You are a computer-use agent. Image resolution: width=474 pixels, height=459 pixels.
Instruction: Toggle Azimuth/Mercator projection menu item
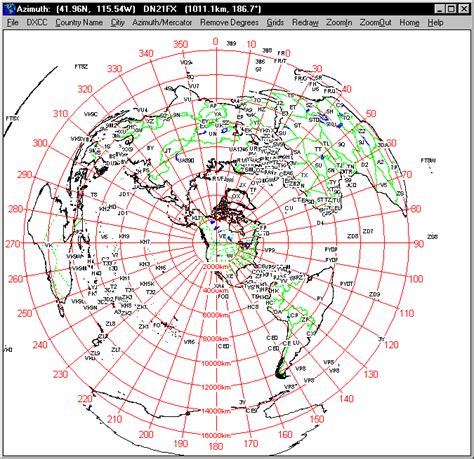[162, 23]
